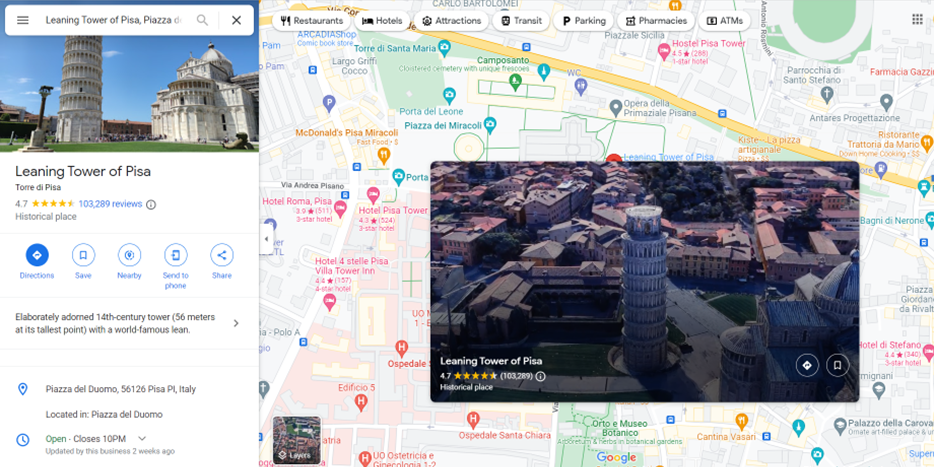934x467 pixels.
Task: Select McDonald's Pisa Miracoli restaurant pin
Action: click(x=384, y=156)
